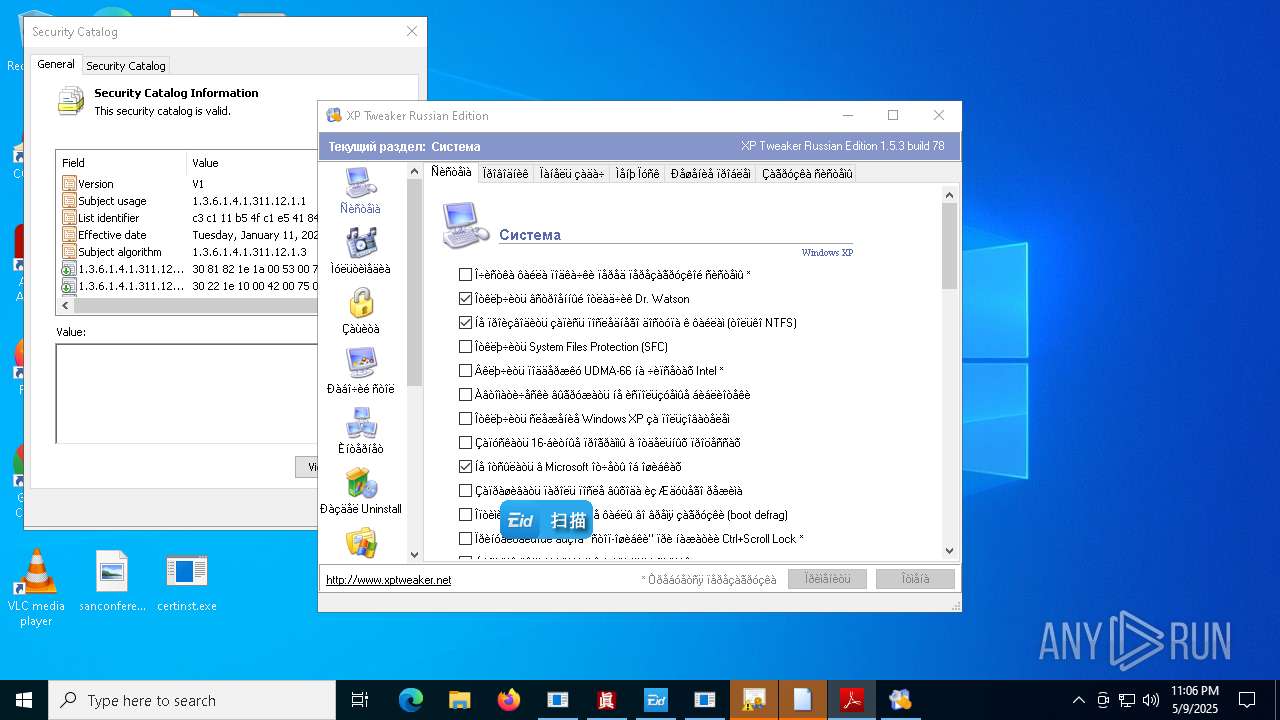This screenshot has height=720, width=1280.
Task: Click main panel scroll up arrow
Action: 950,195
